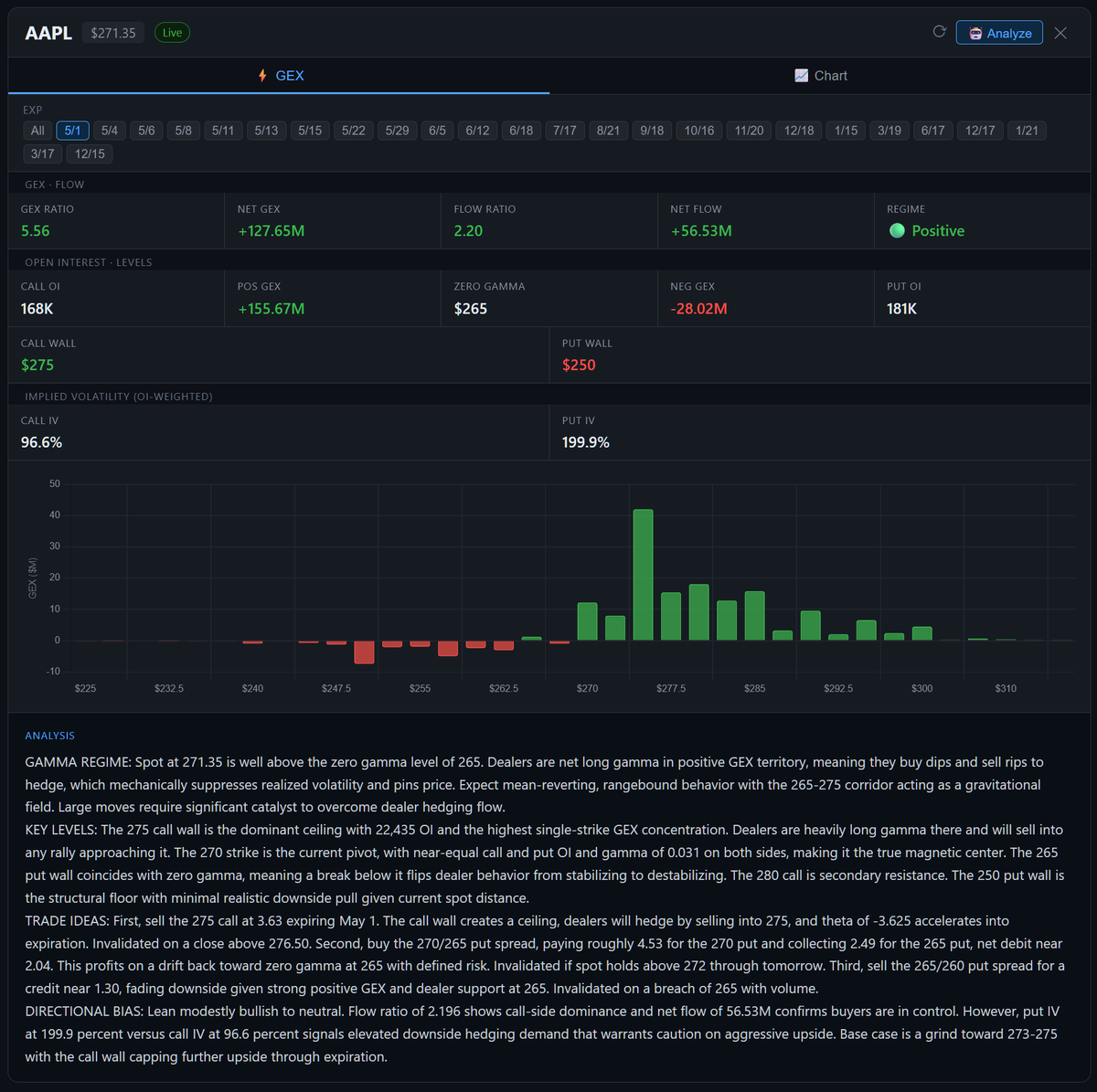
Task: Pick the 1/21 expiration chip
Action: click(x=1027, y=131)
